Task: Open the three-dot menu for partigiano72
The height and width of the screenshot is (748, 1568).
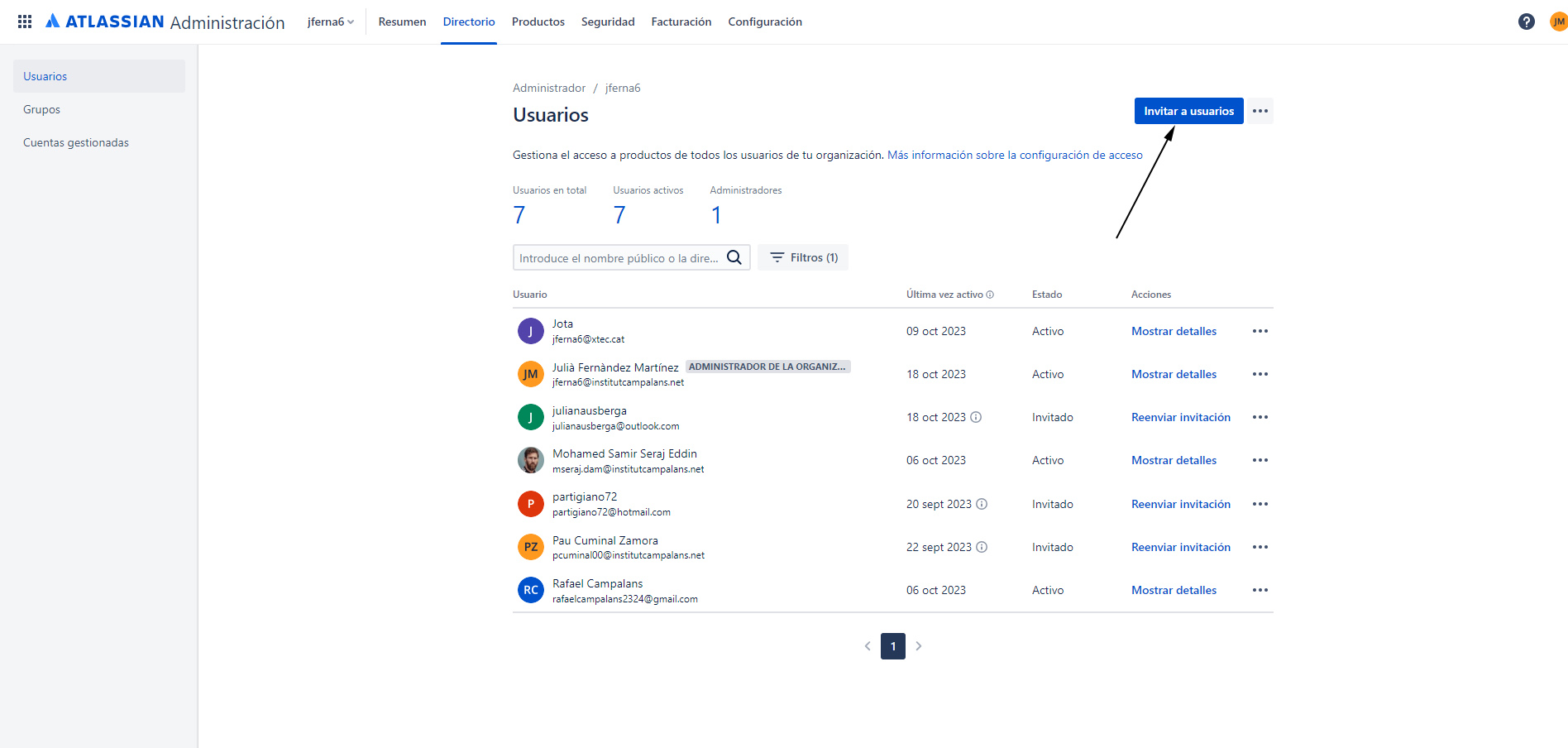Action: coord(1260,504)
